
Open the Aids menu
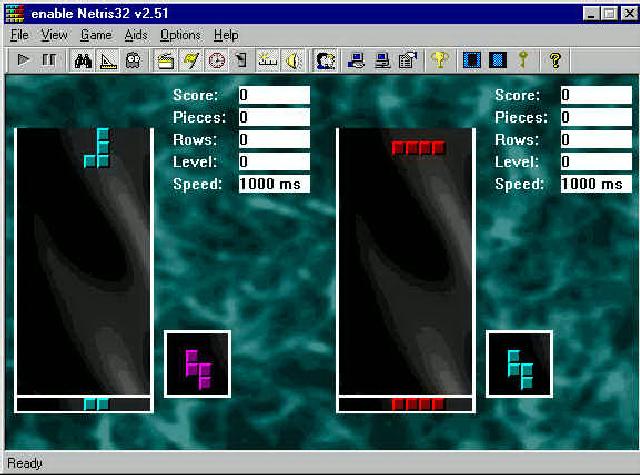tap(136, 35)
